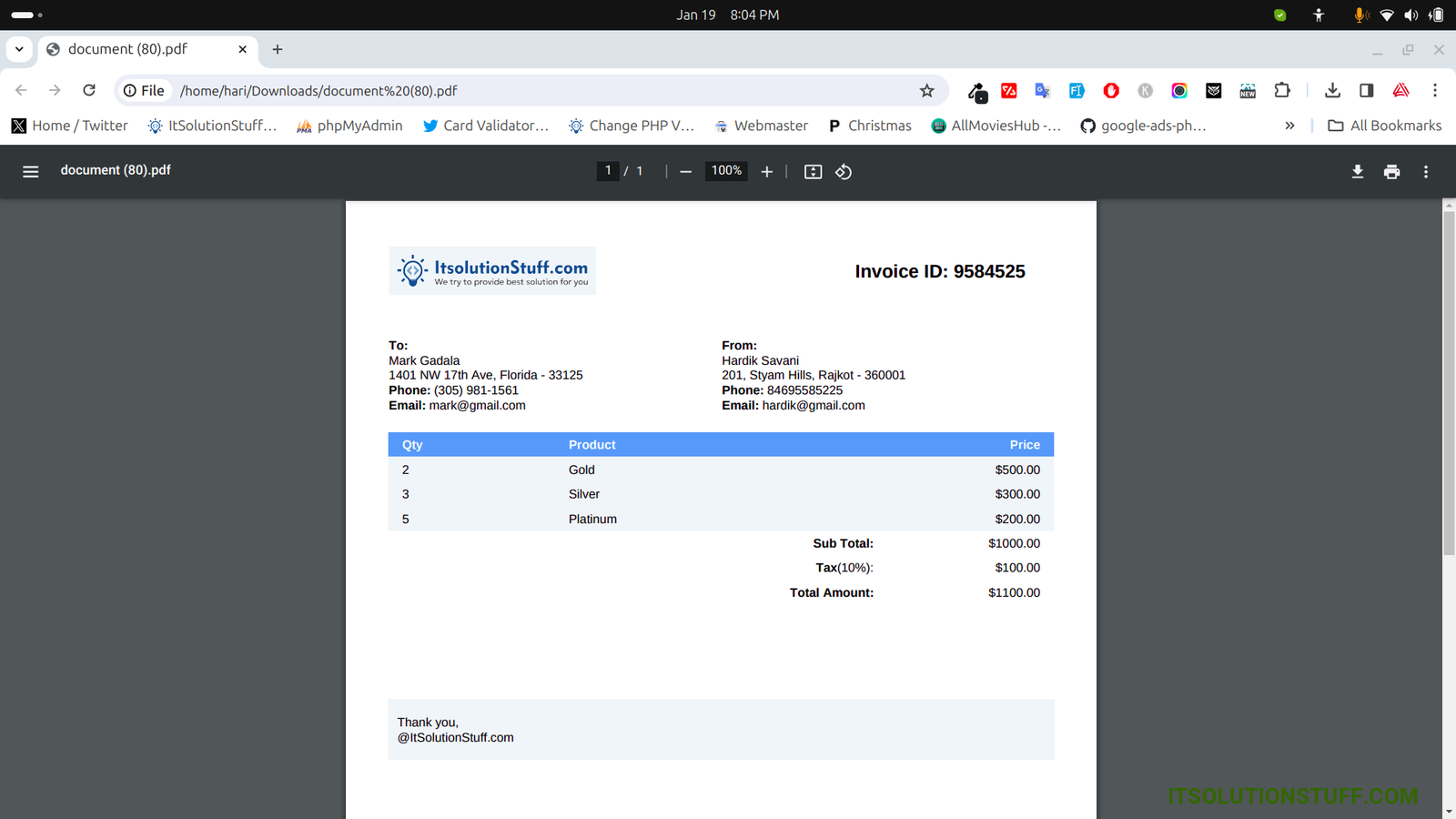The image size is (1456, 819).
Task: Open the Chrome three-dot menu
Action: pyautogui.click(x=1435, y=90)
